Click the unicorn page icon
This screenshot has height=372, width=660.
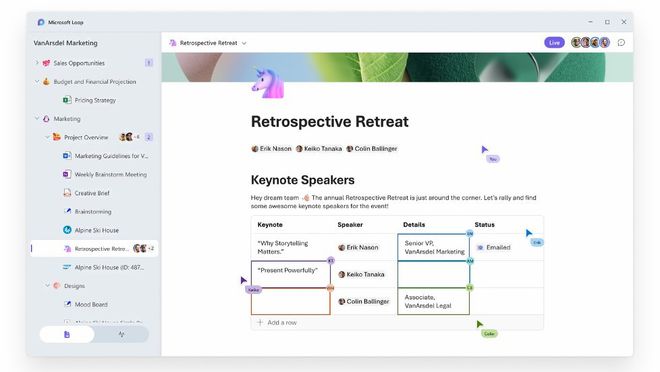tap(268, 83)
